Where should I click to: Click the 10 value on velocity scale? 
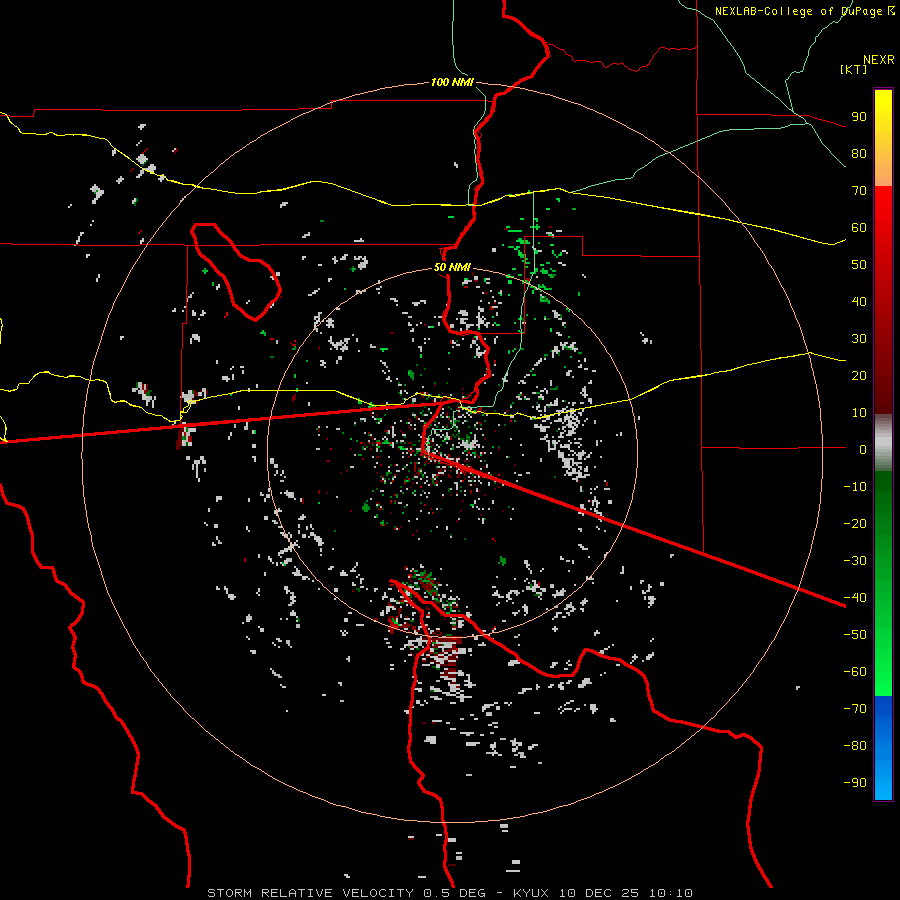click(x=859, y=413)
